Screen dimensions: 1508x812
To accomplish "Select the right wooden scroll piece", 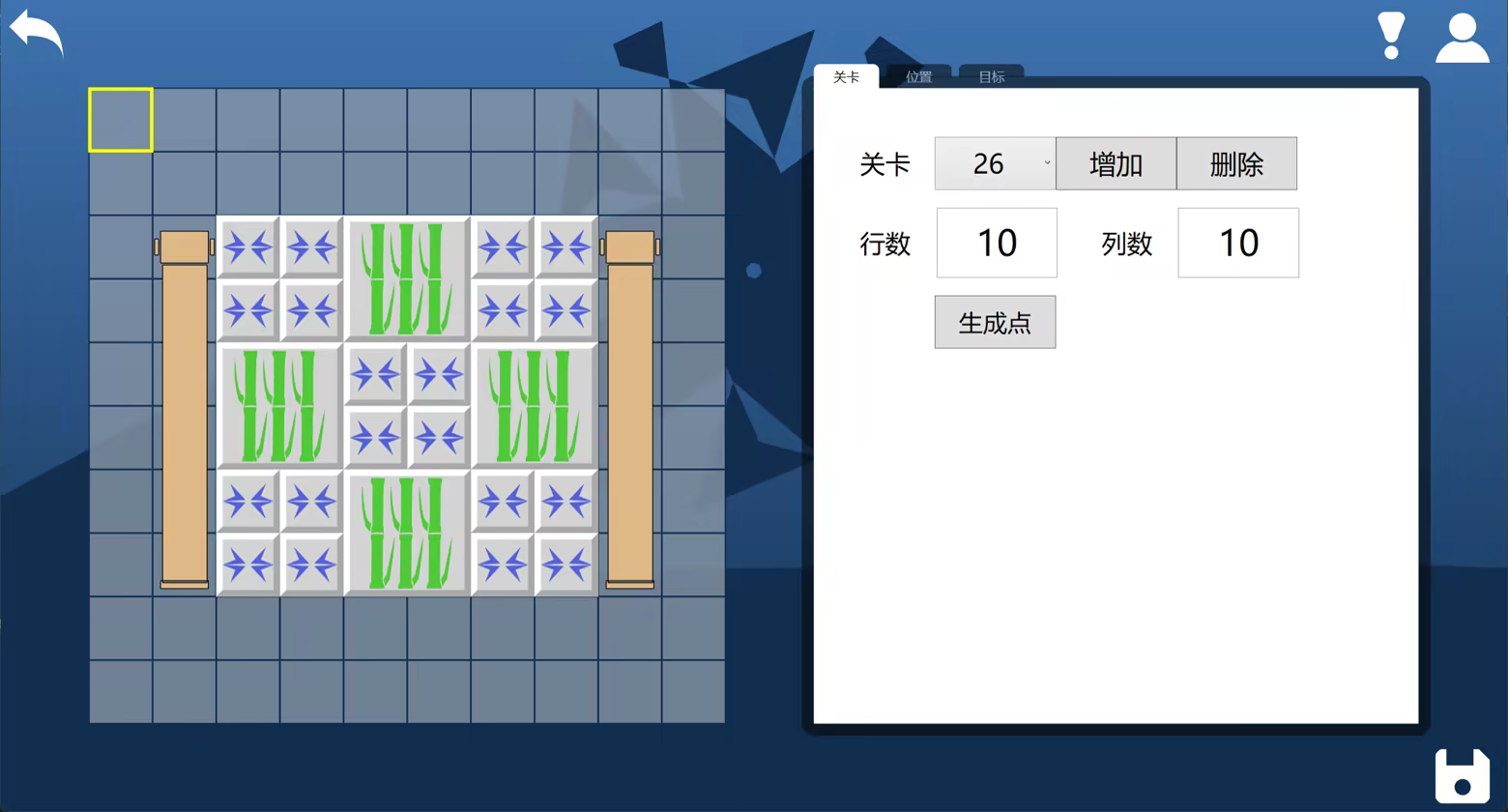I will pyautogui.click(x=629, y=409).
